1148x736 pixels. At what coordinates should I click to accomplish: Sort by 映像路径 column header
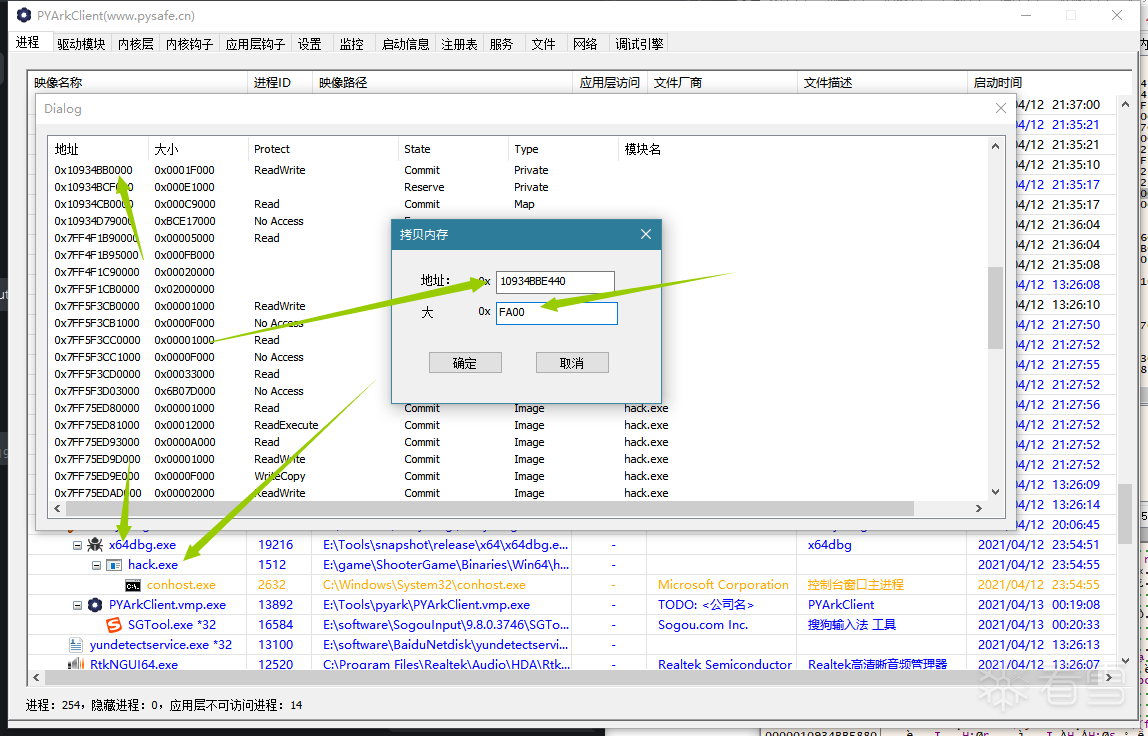click(442, 83)
